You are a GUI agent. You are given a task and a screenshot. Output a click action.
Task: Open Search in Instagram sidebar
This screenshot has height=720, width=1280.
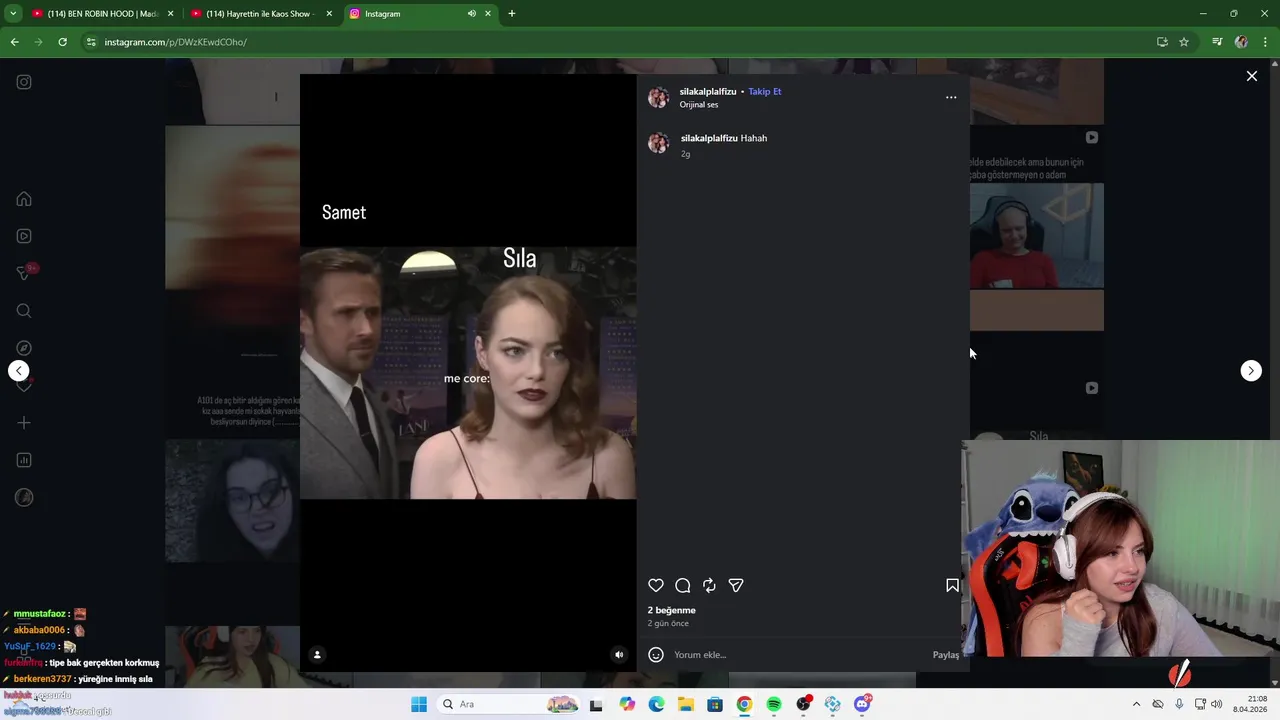tap(24, 311)
